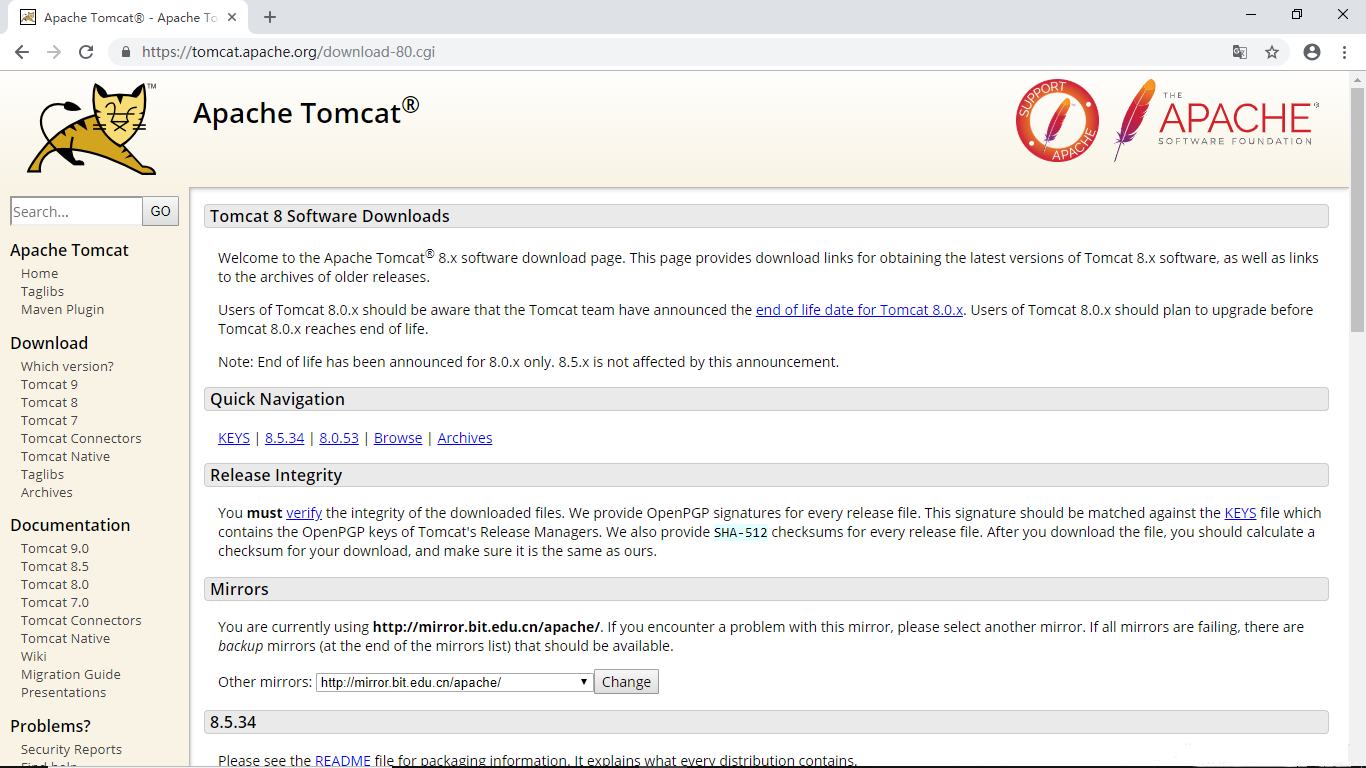Open Tomcat Connectors under Documentation
Viewport: 1366px width, 768px height.
81,620
